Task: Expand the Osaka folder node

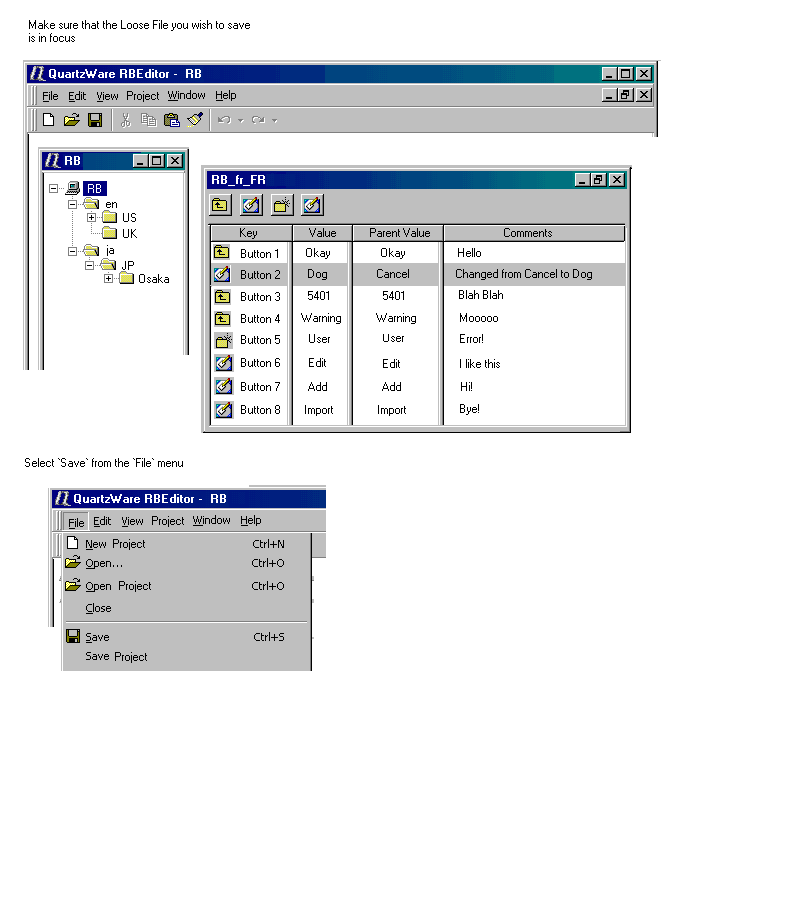Action: click(x=108, y=279)
